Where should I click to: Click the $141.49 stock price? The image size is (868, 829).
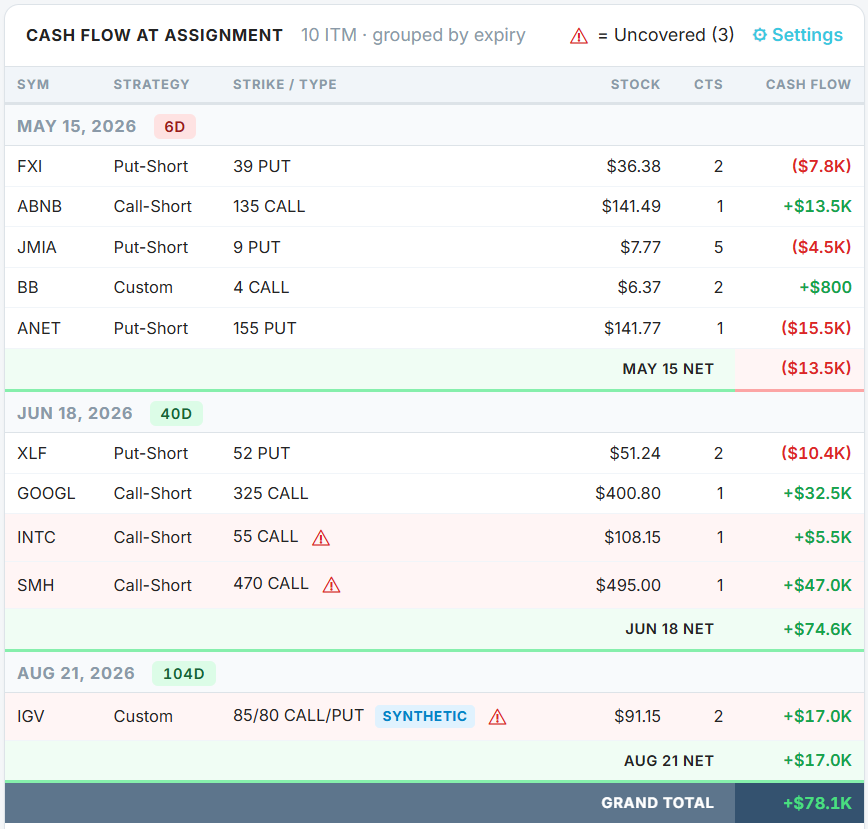[631, 206]
